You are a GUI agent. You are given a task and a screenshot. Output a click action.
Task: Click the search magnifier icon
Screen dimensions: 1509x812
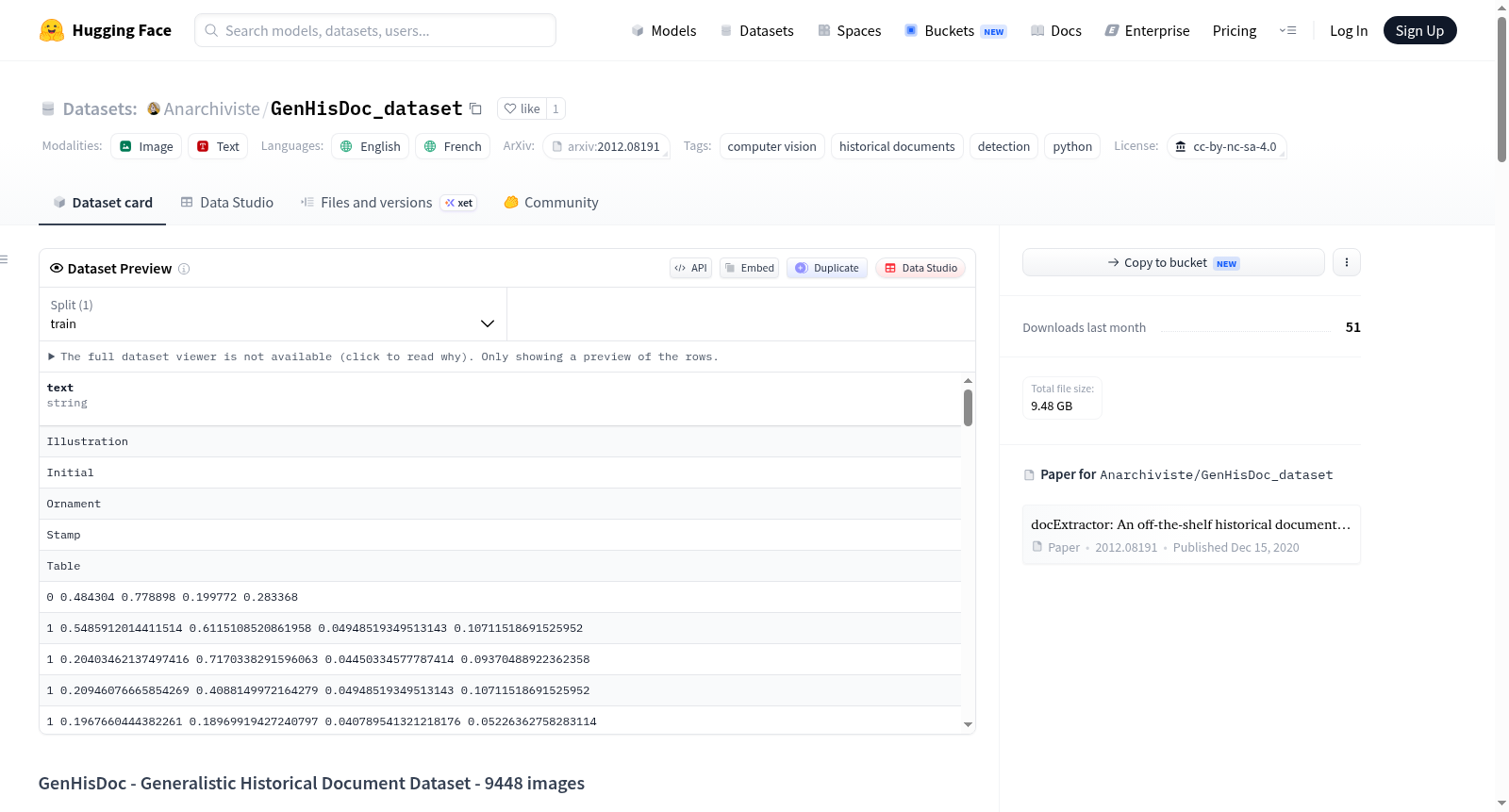coord(211,30)
